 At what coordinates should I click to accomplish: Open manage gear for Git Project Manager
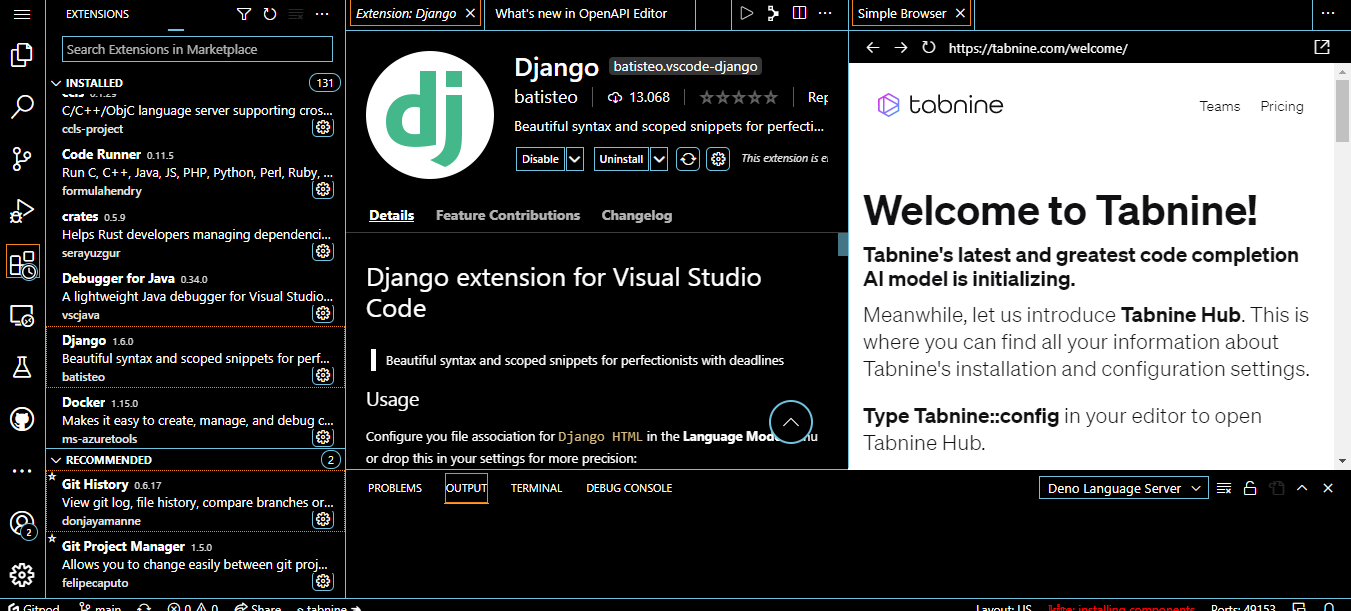coord(323,581)
